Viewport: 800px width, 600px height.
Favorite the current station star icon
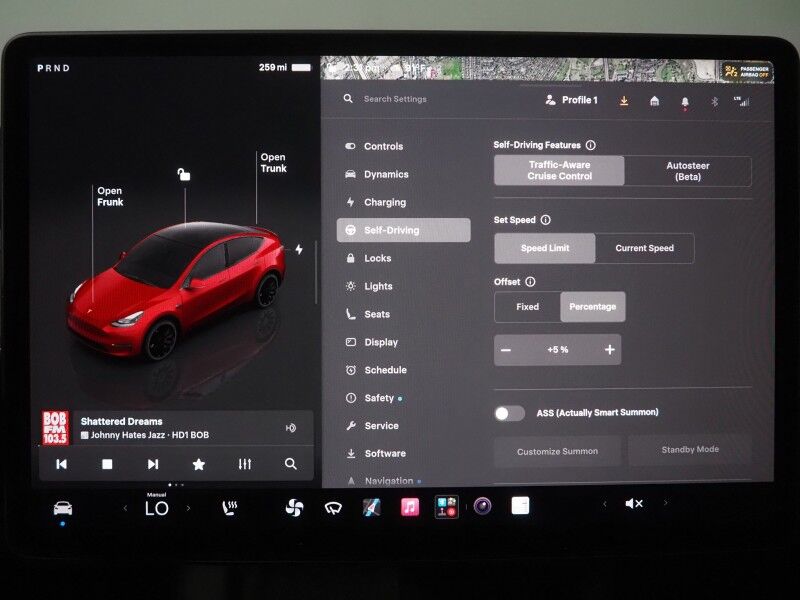click(198, 464)
